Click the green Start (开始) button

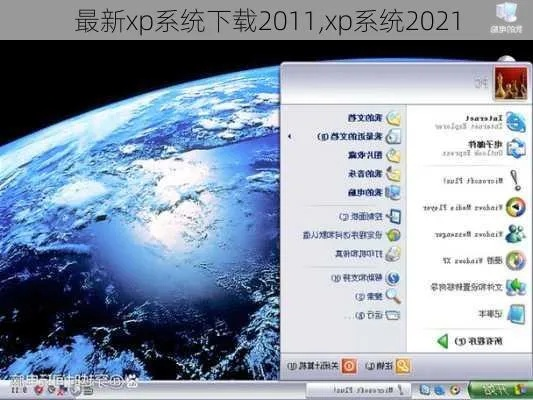pos(501,389)
